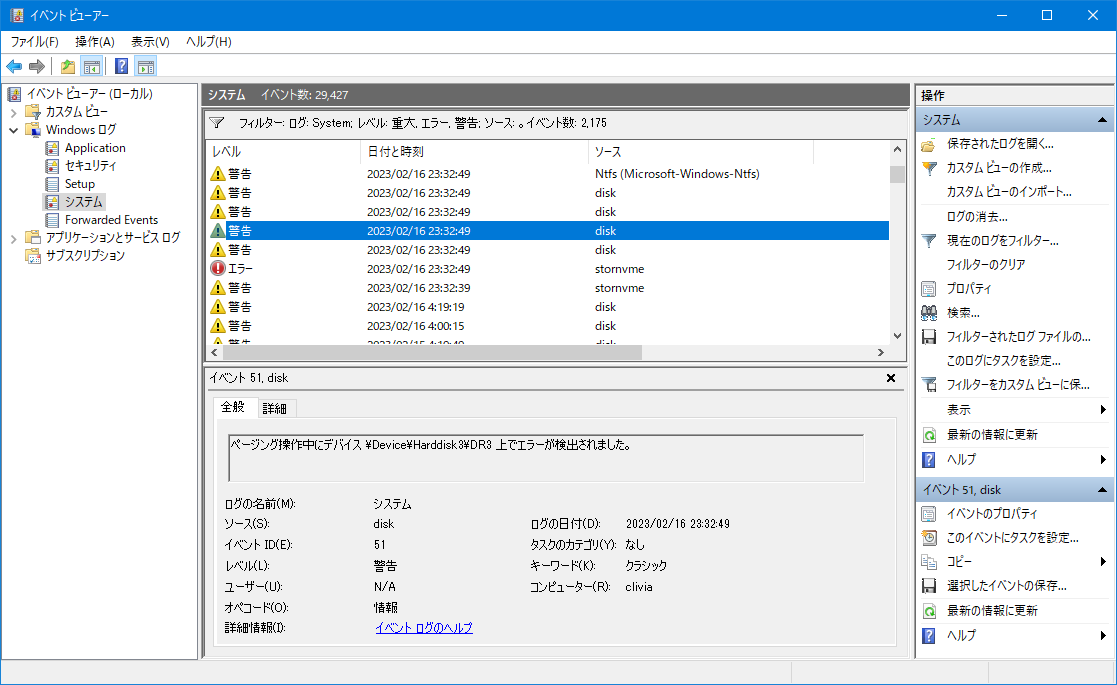Open the 表示 submenu in actions pane

point(1014,409)
